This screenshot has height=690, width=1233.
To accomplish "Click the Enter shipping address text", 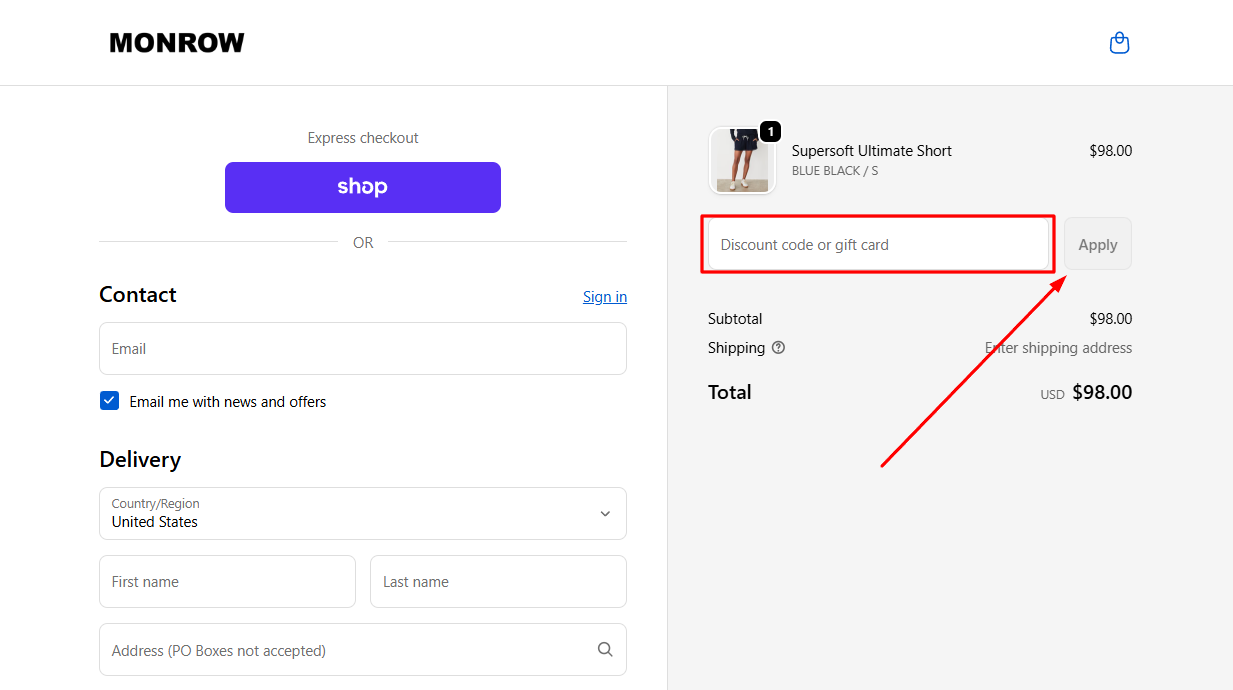I will pos(1059,348).
